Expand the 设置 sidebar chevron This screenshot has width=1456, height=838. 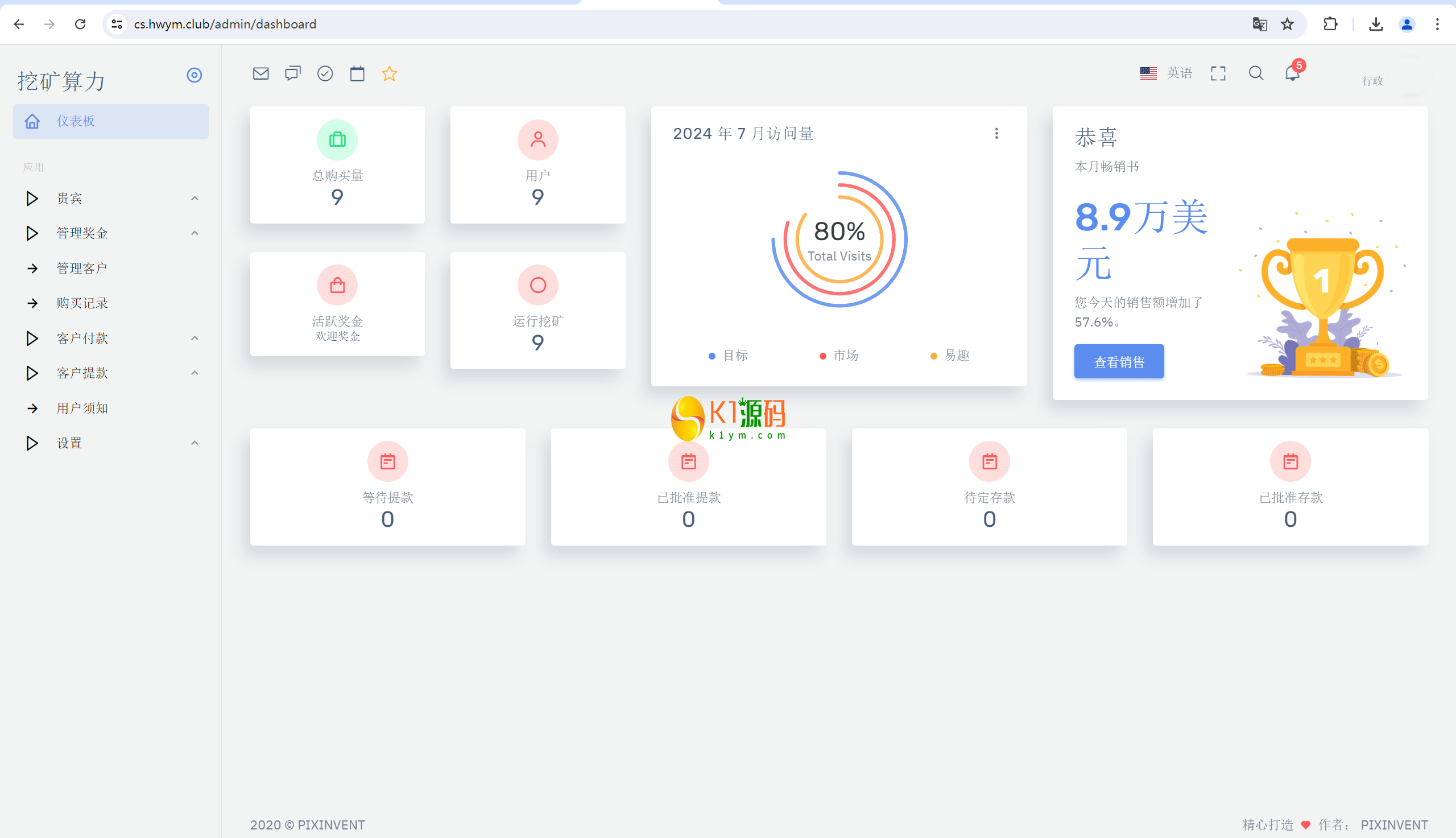tap(195, 443)
